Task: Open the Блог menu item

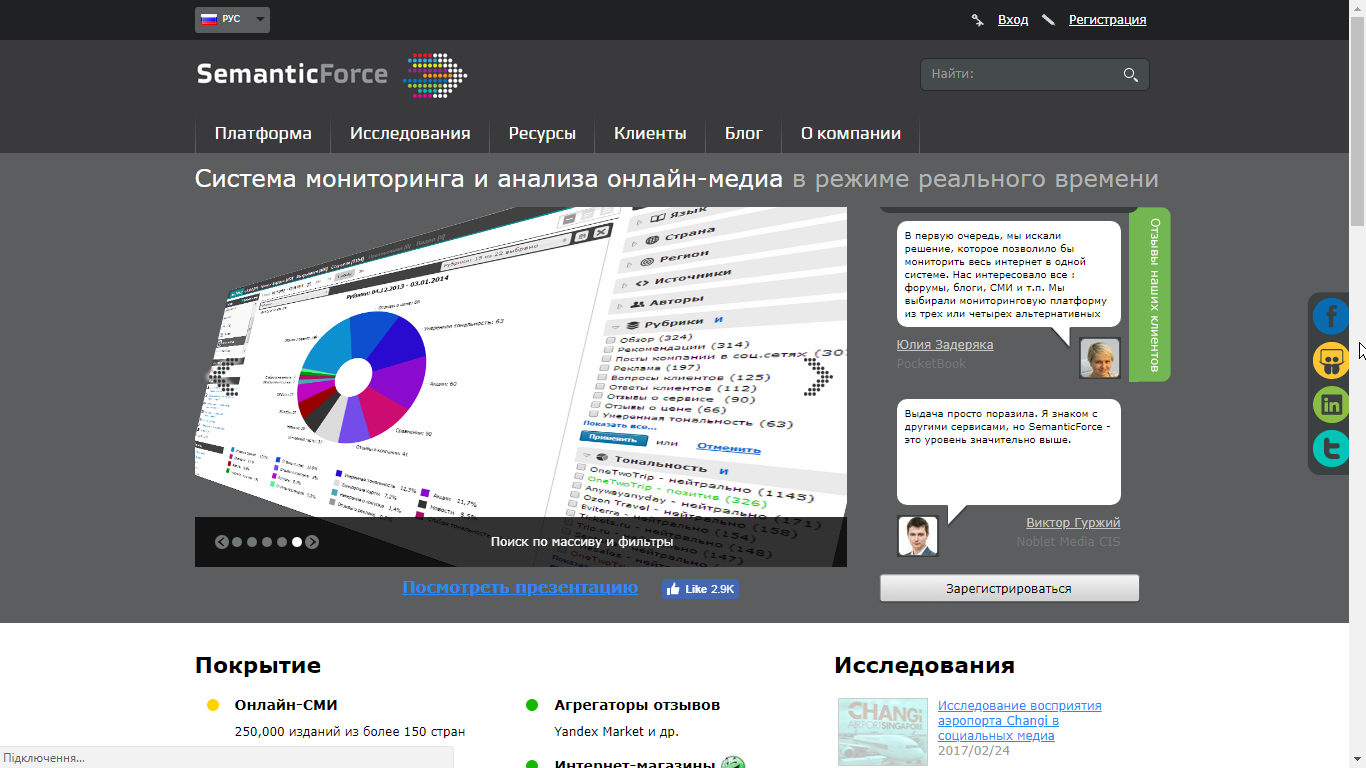Action: coord(744,133)
